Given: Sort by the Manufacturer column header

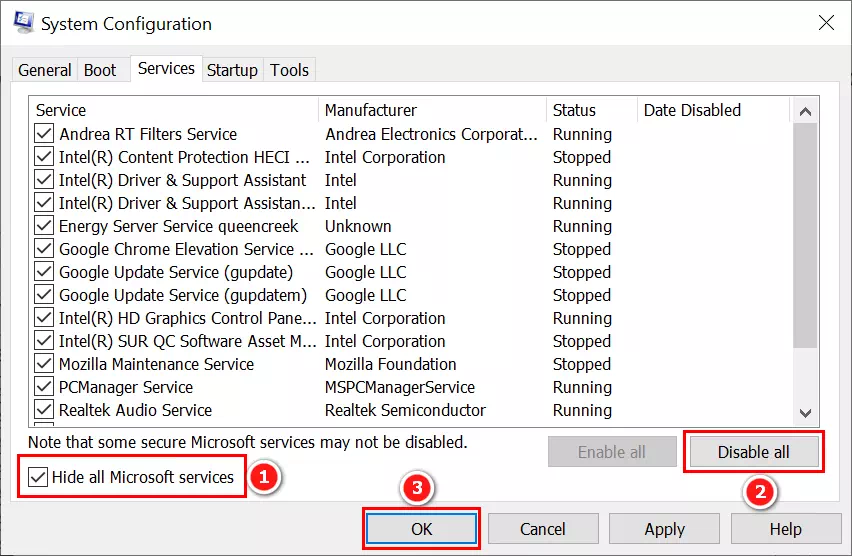Looking at the screenshot, I should (433, 110).
